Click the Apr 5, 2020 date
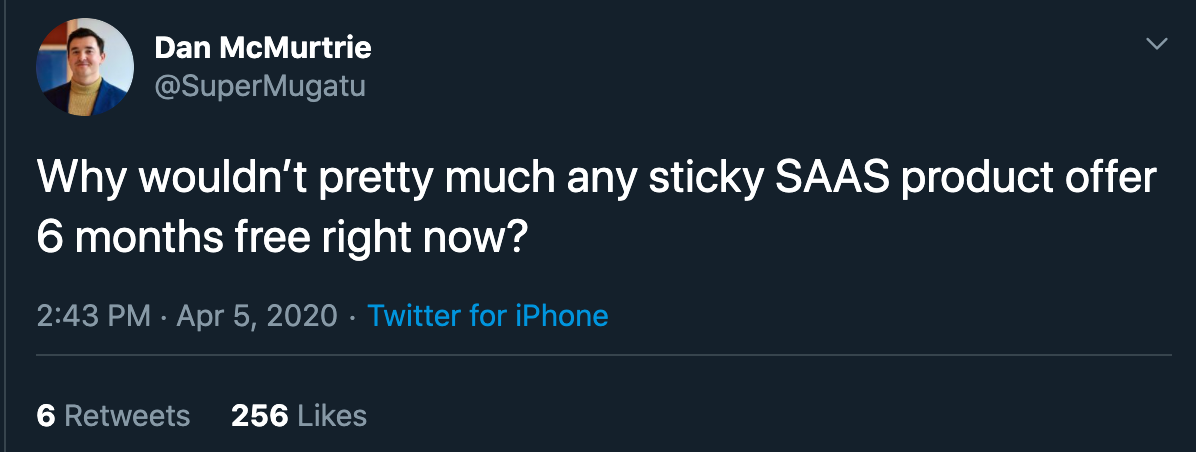 tap(257, 316)
